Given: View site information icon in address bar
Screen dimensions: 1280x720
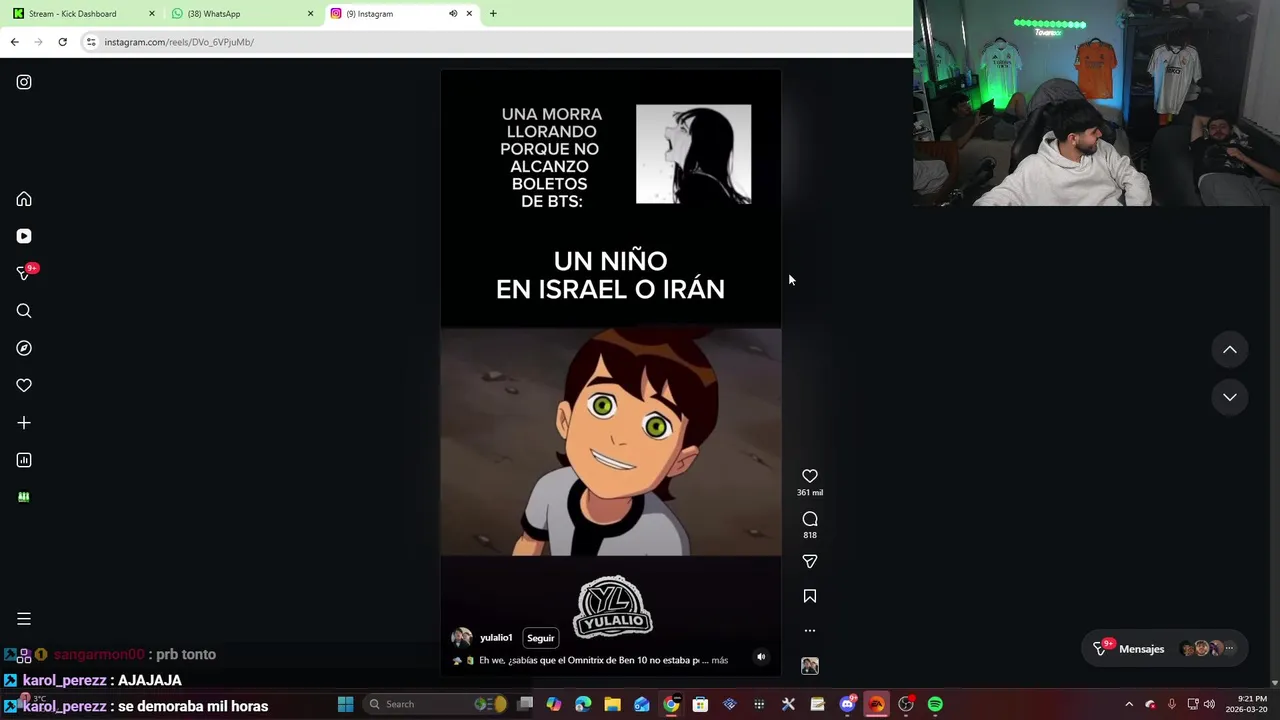Looking at the screenshot, I should pos(91,42).
